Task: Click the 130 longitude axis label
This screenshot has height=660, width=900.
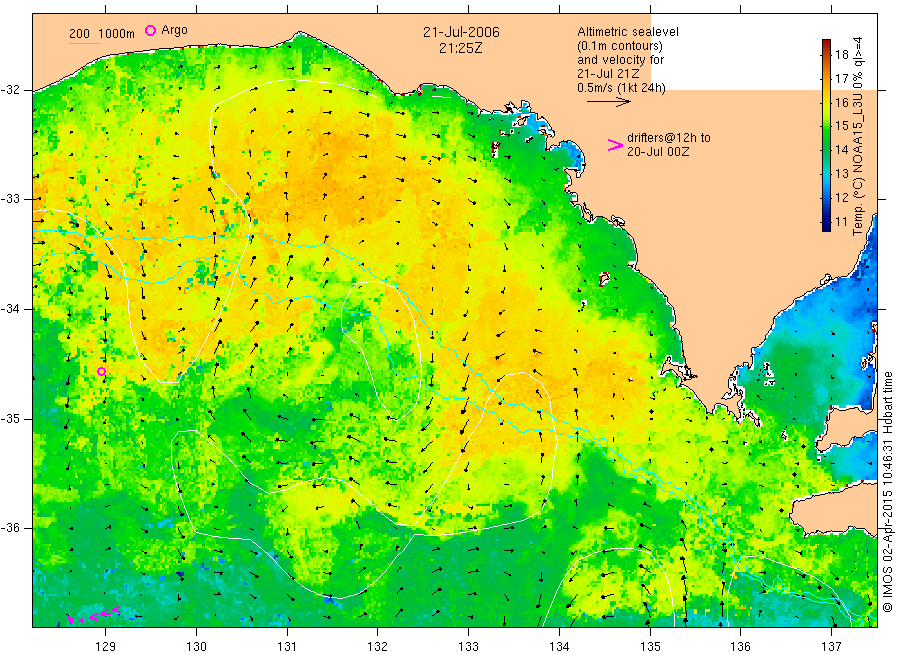Action: pyautogui.click(x=196, y=647)
